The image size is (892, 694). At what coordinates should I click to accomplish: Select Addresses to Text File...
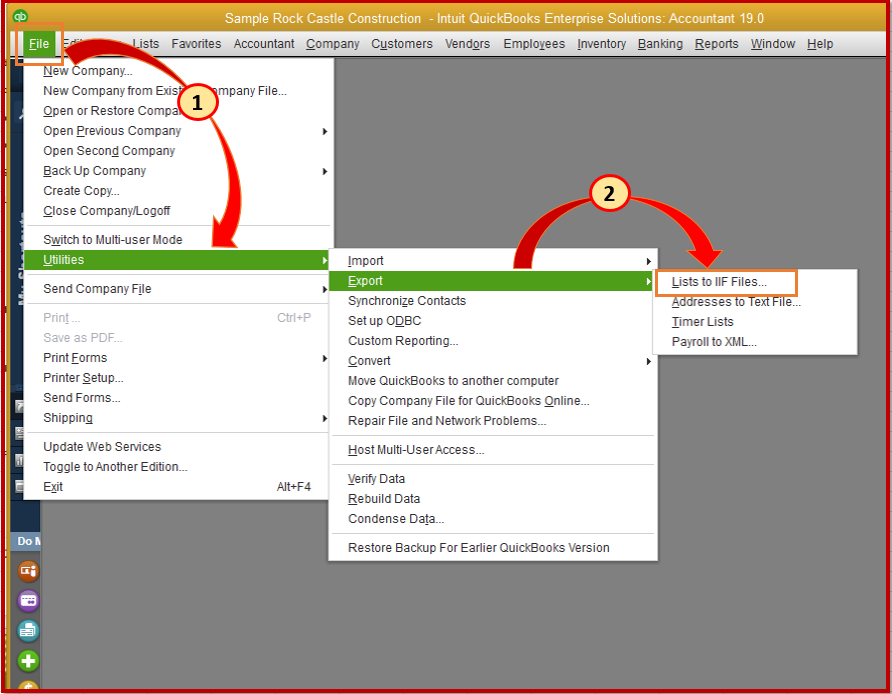pos(736,302)
